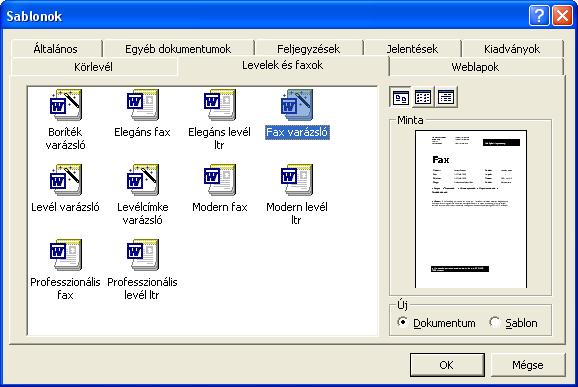Click the "Fax varázsló" label text
The image size is (578, 387).
click(297, 132)
